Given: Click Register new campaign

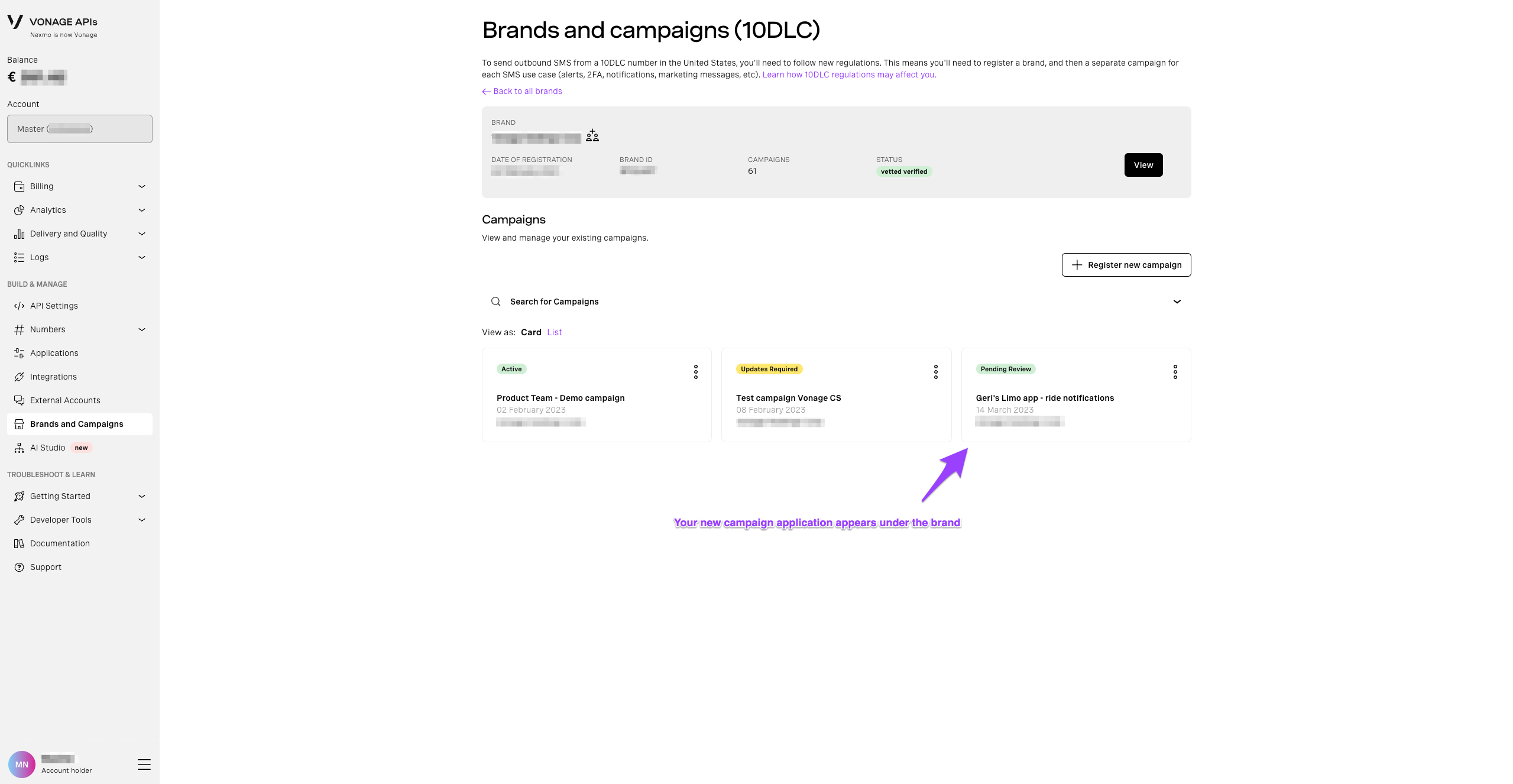Looking at the screenshot, I should tap(1126, 265).
